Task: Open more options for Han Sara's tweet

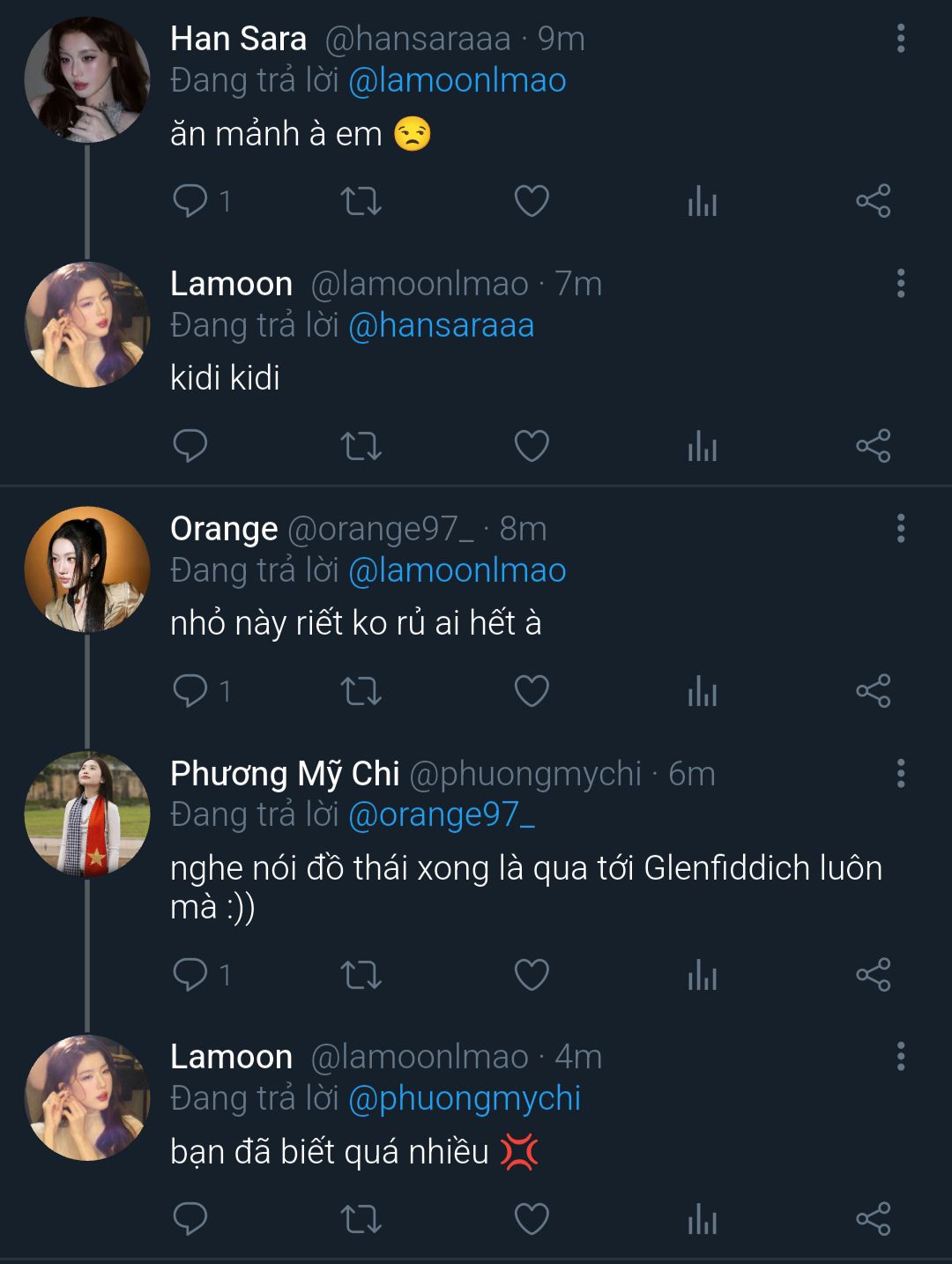Action: (900, 39)
